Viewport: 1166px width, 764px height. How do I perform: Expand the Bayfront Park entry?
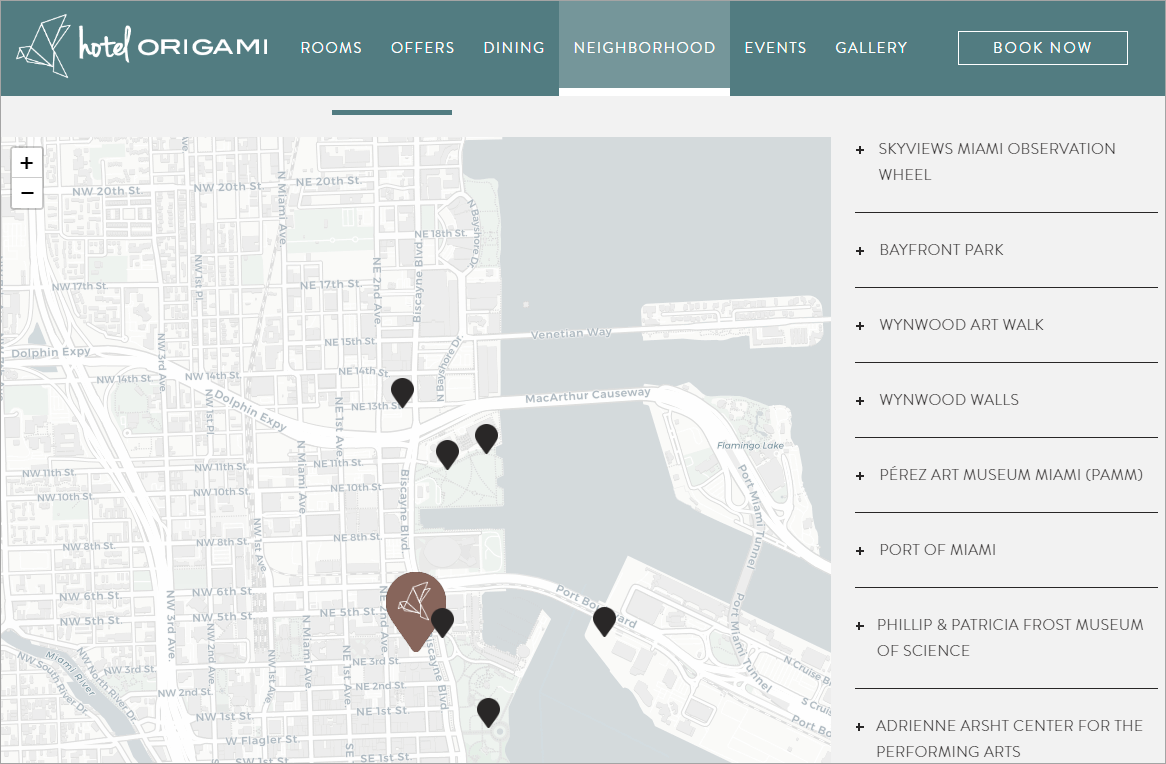1006,250
